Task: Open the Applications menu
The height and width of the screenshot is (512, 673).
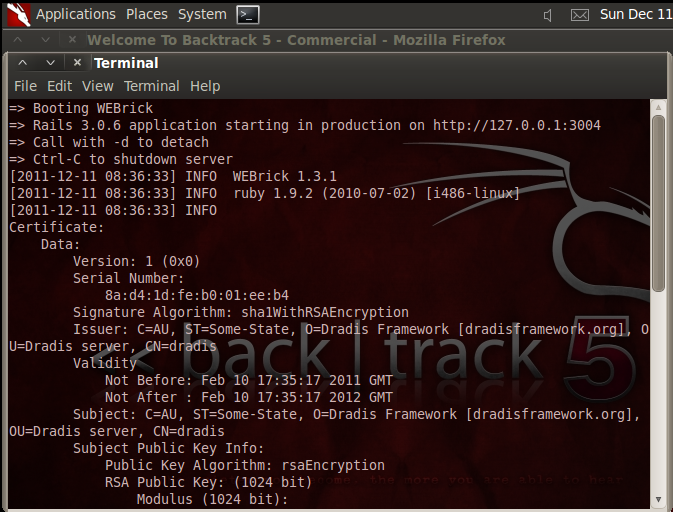Action: click(76, 14)
